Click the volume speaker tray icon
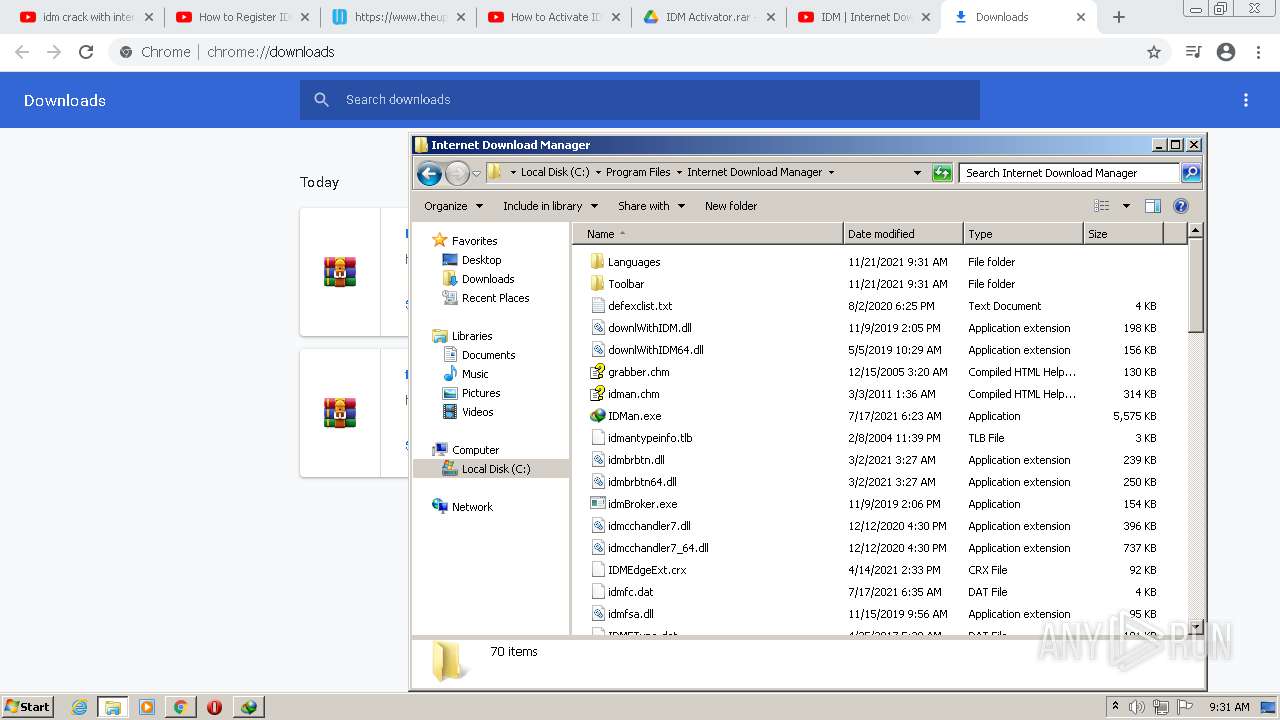1280x720 pixels. click(x=1137, y=707)
